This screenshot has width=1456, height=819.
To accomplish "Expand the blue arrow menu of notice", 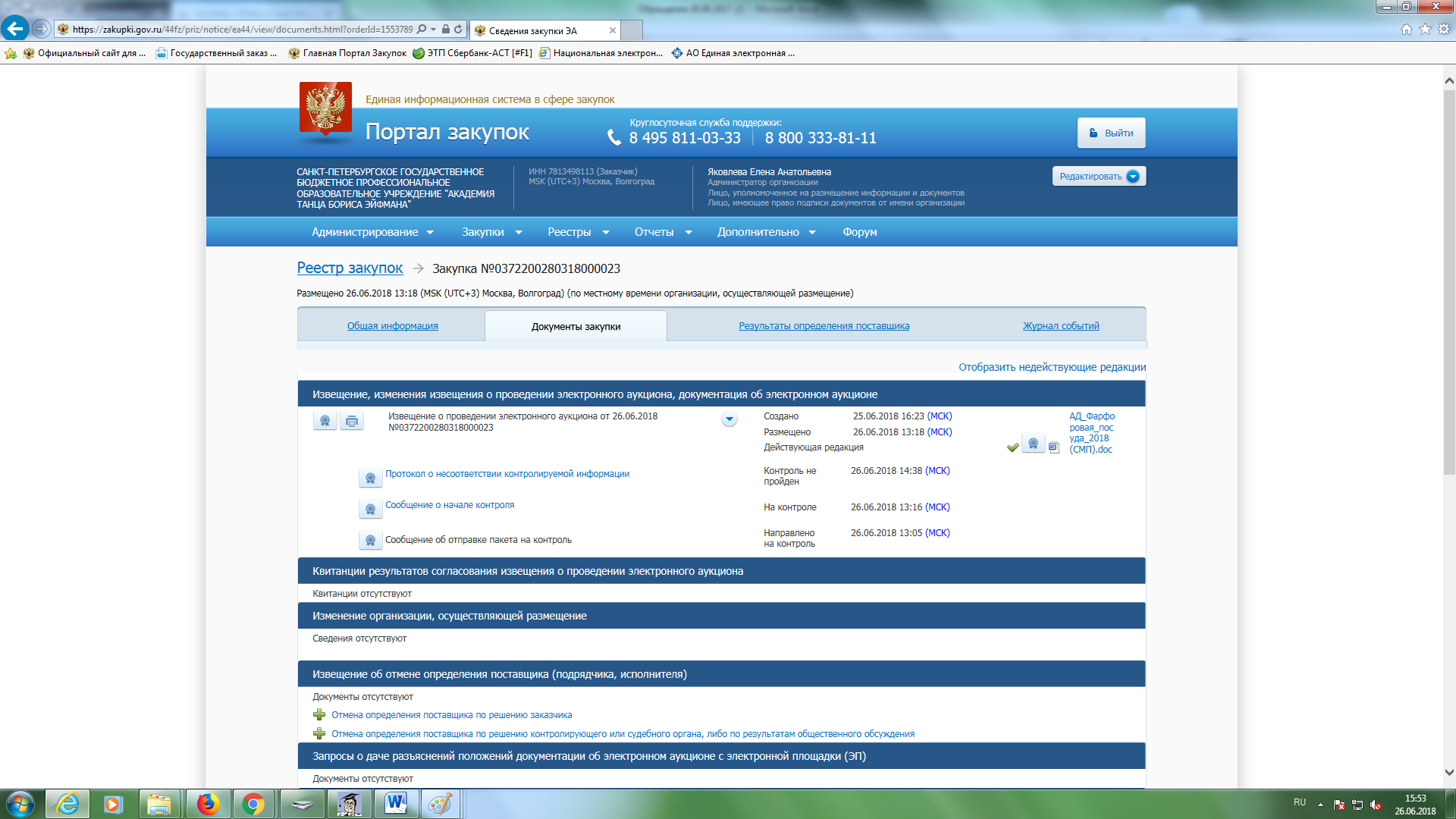I will click(x=729, y=419).
